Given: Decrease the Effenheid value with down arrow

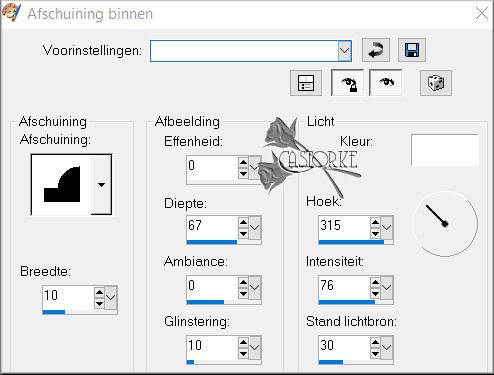Looking at the screenshot, I should click(x=243, y=173).
